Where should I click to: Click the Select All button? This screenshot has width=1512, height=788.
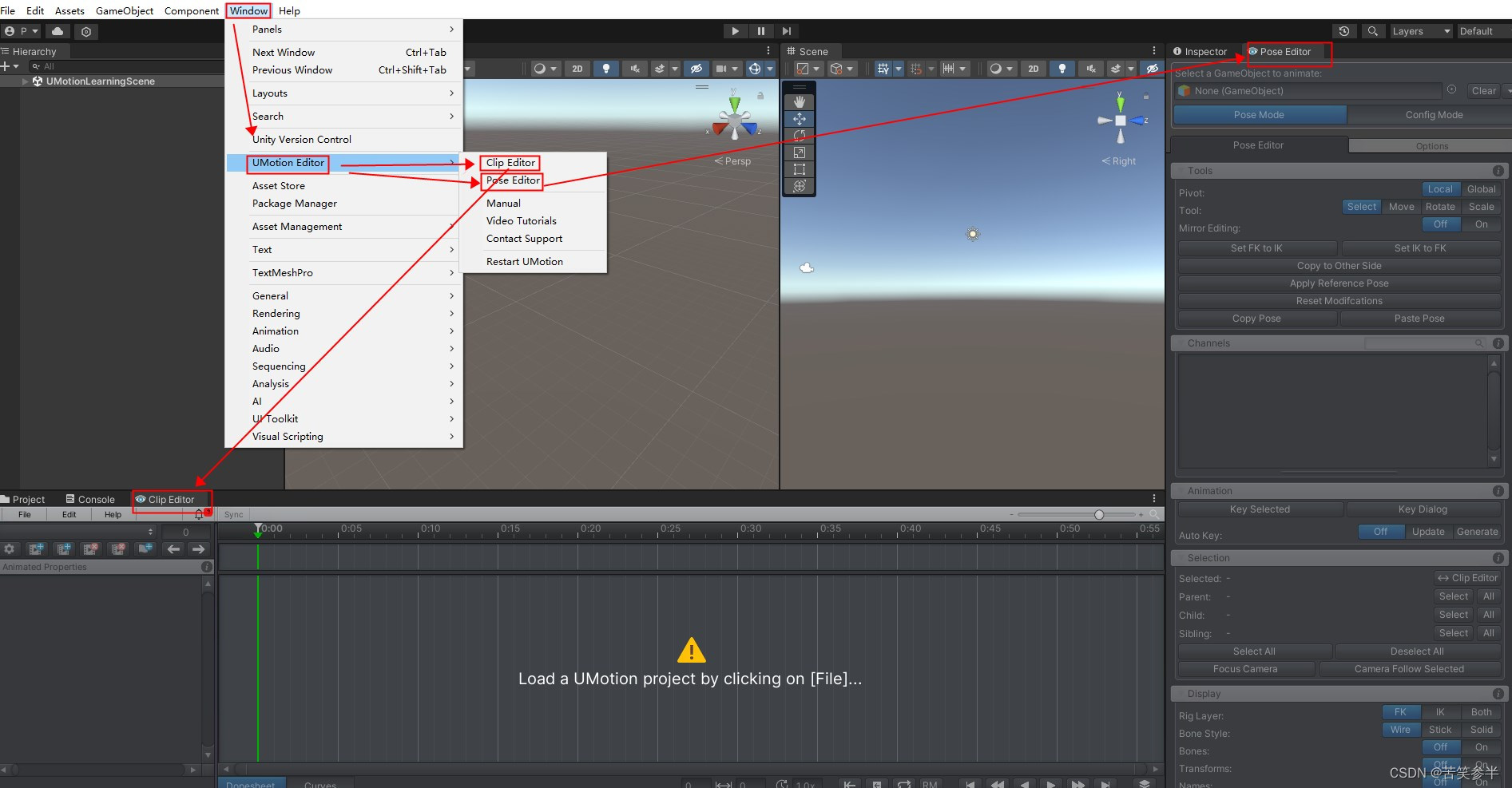coord(1254,651)
